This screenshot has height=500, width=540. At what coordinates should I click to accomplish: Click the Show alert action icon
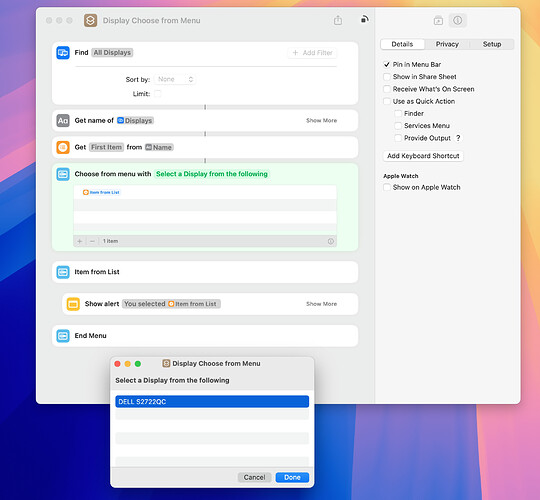(x=73, y=304)
